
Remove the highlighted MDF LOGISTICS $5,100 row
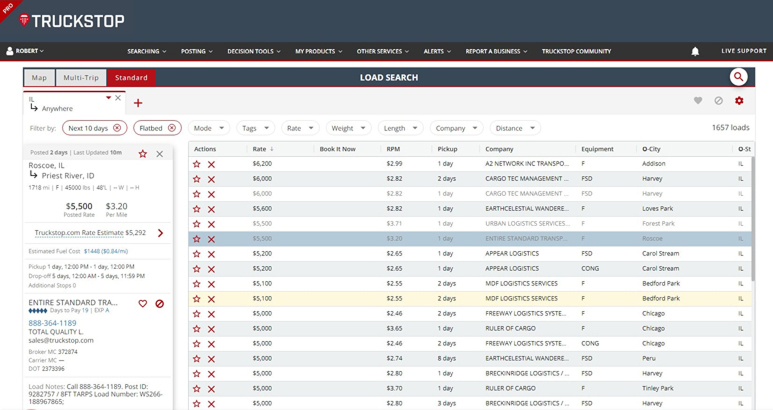tap(211, 299)
